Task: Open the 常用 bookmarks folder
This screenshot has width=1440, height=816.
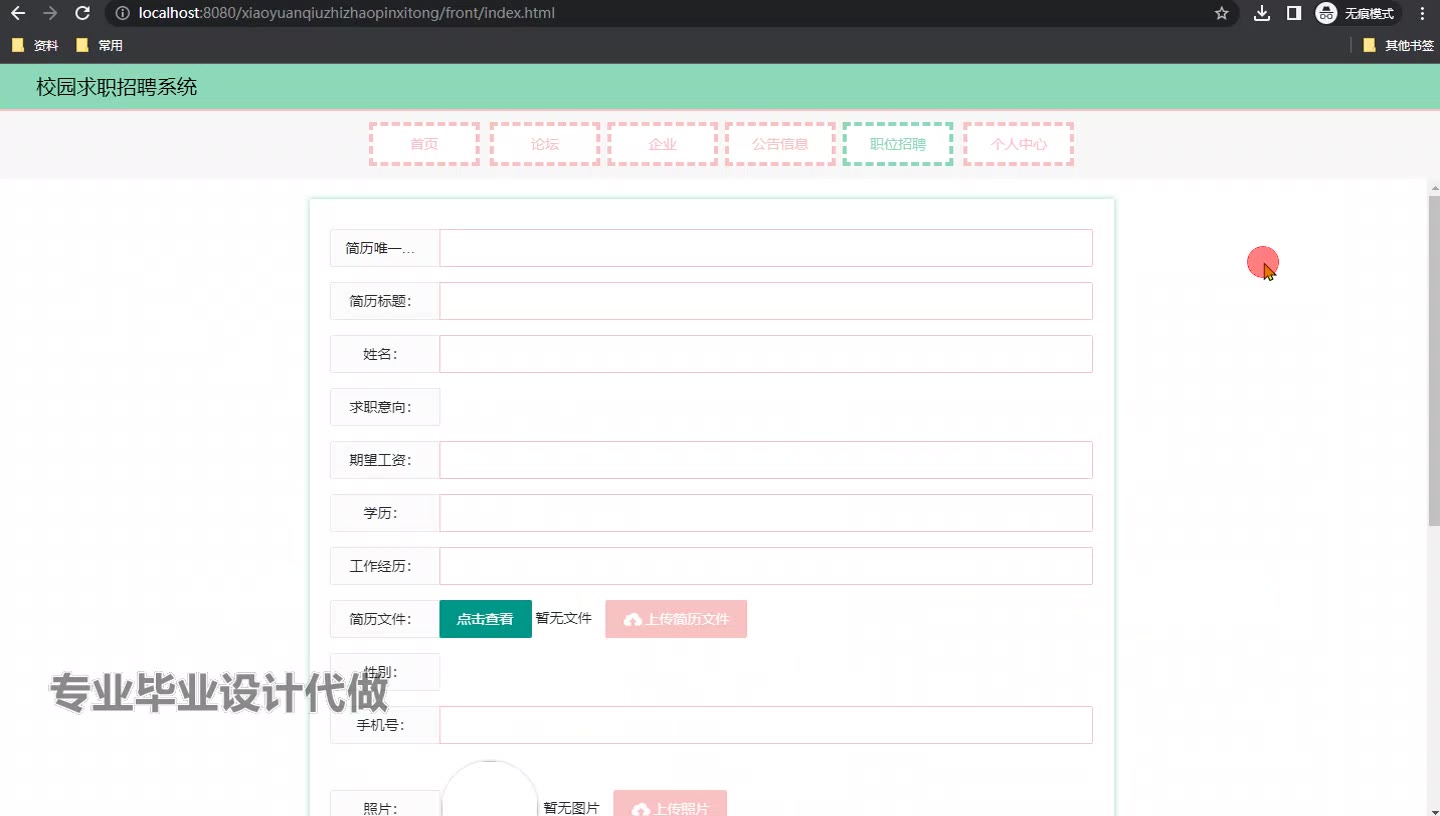Action: 99,45
